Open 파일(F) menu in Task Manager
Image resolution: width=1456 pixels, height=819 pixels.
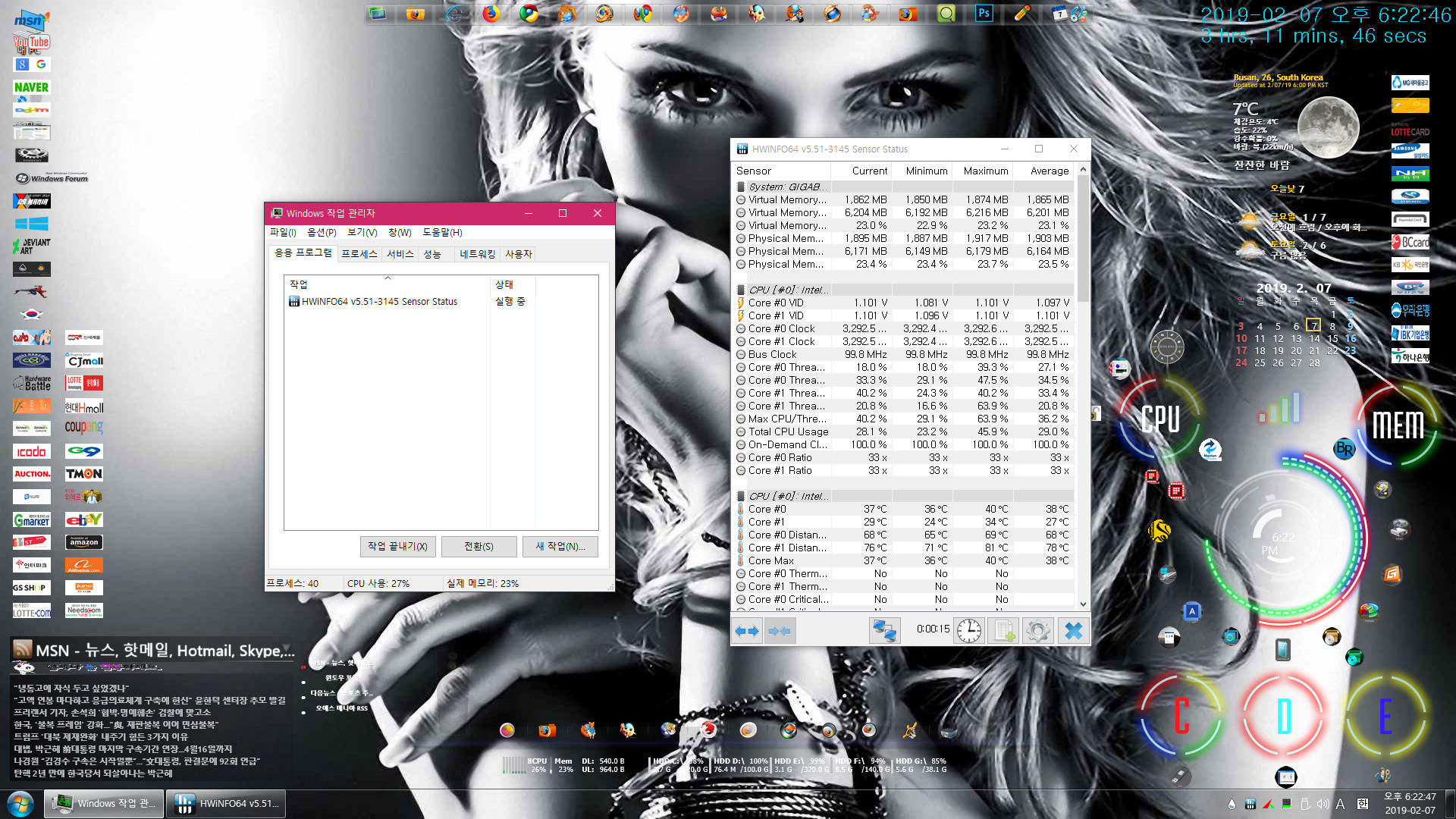coord(283,233)
